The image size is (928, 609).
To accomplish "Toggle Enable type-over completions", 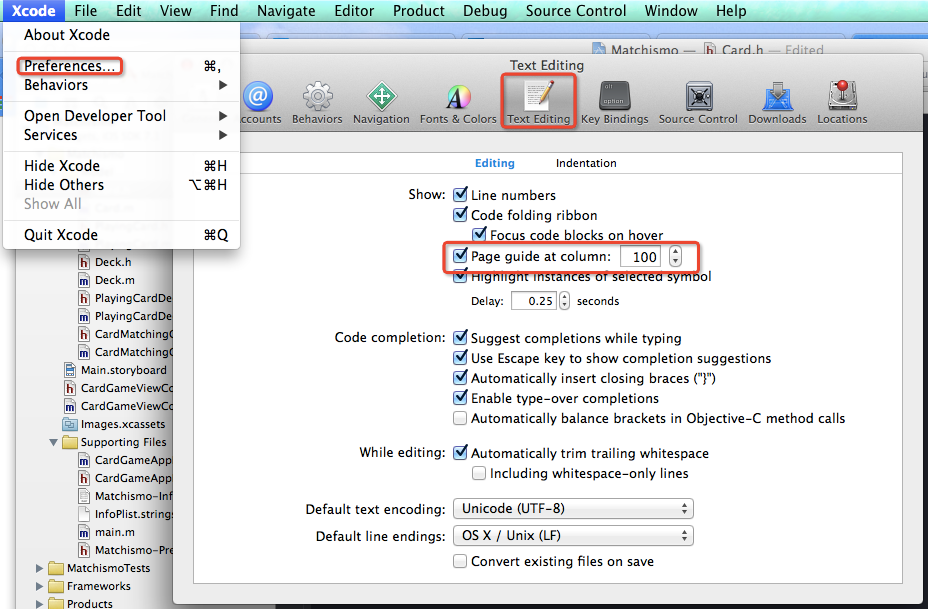I will tap(460, 398).
